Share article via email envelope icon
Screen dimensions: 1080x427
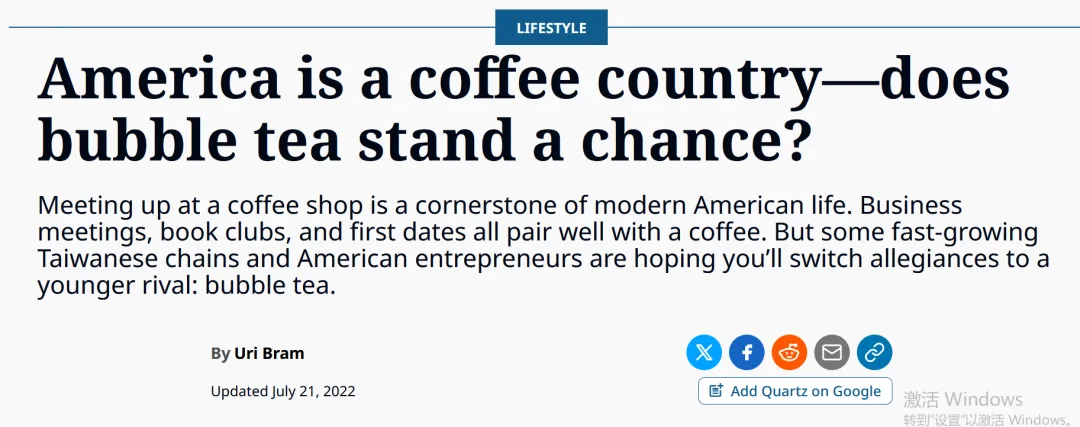832,352
